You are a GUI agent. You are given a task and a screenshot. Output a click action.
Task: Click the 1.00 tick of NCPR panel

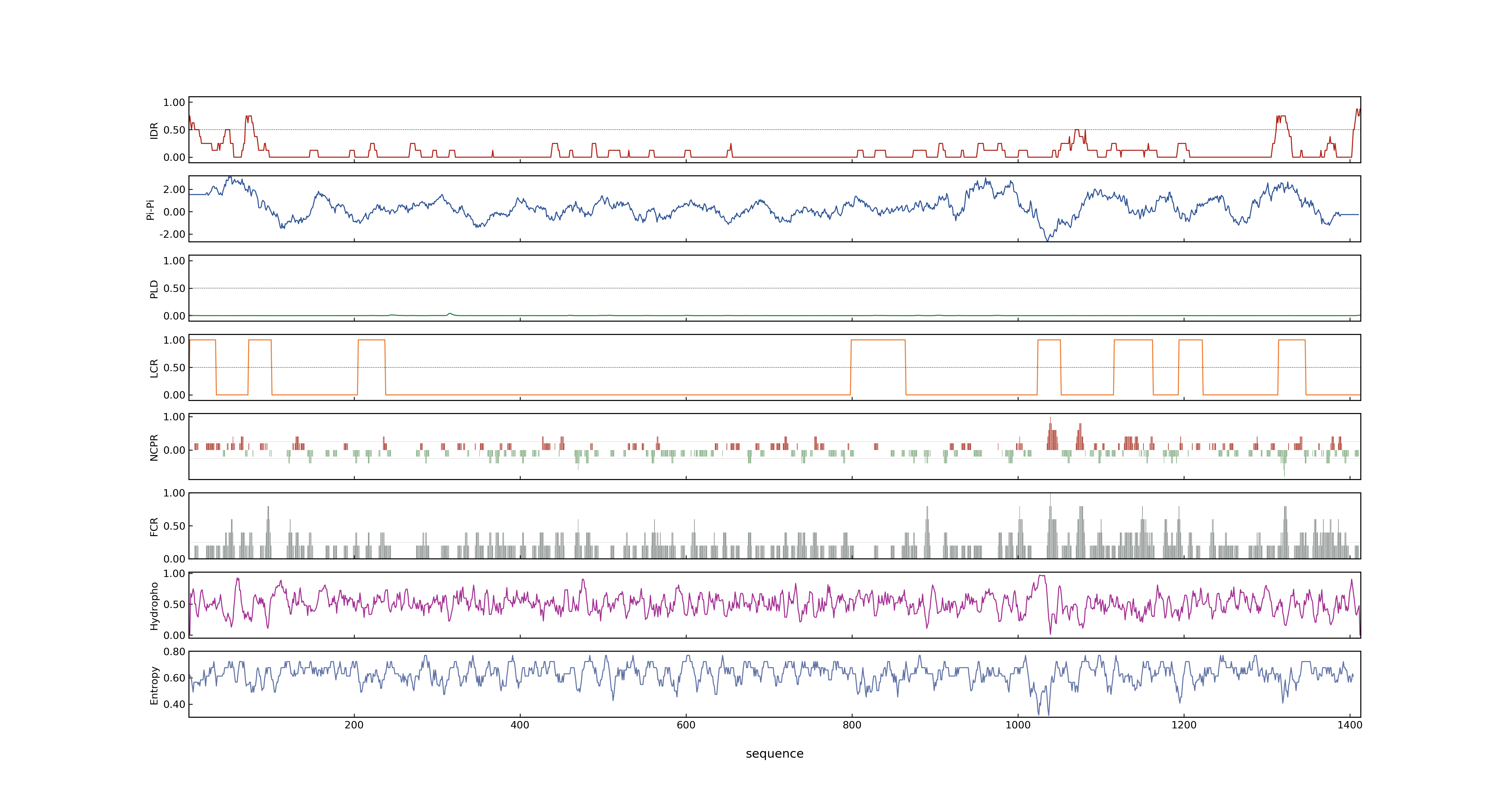point(174,417)
